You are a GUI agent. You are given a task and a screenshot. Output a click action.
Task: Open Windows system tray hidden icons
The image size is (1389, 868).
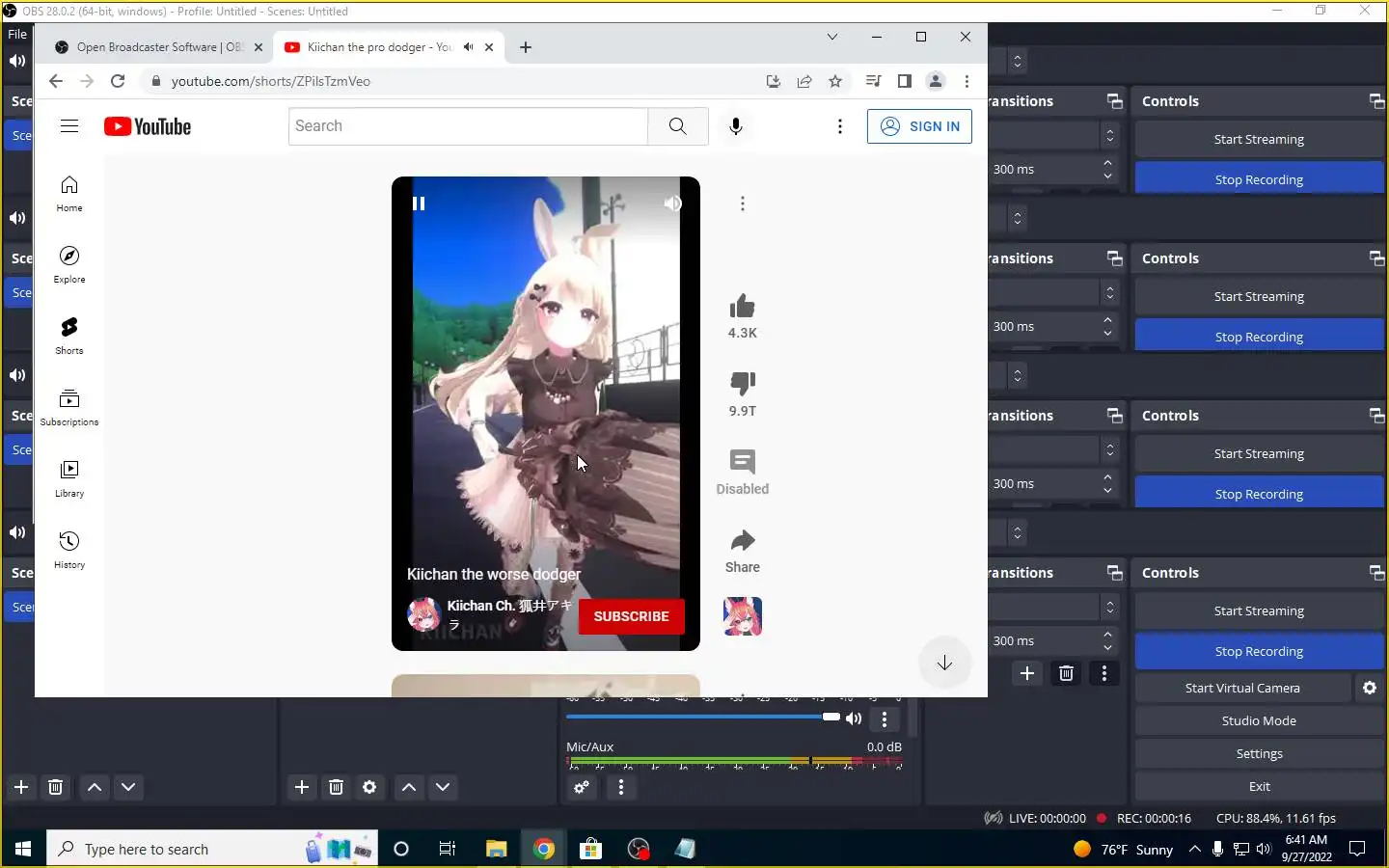(1194, 849)
